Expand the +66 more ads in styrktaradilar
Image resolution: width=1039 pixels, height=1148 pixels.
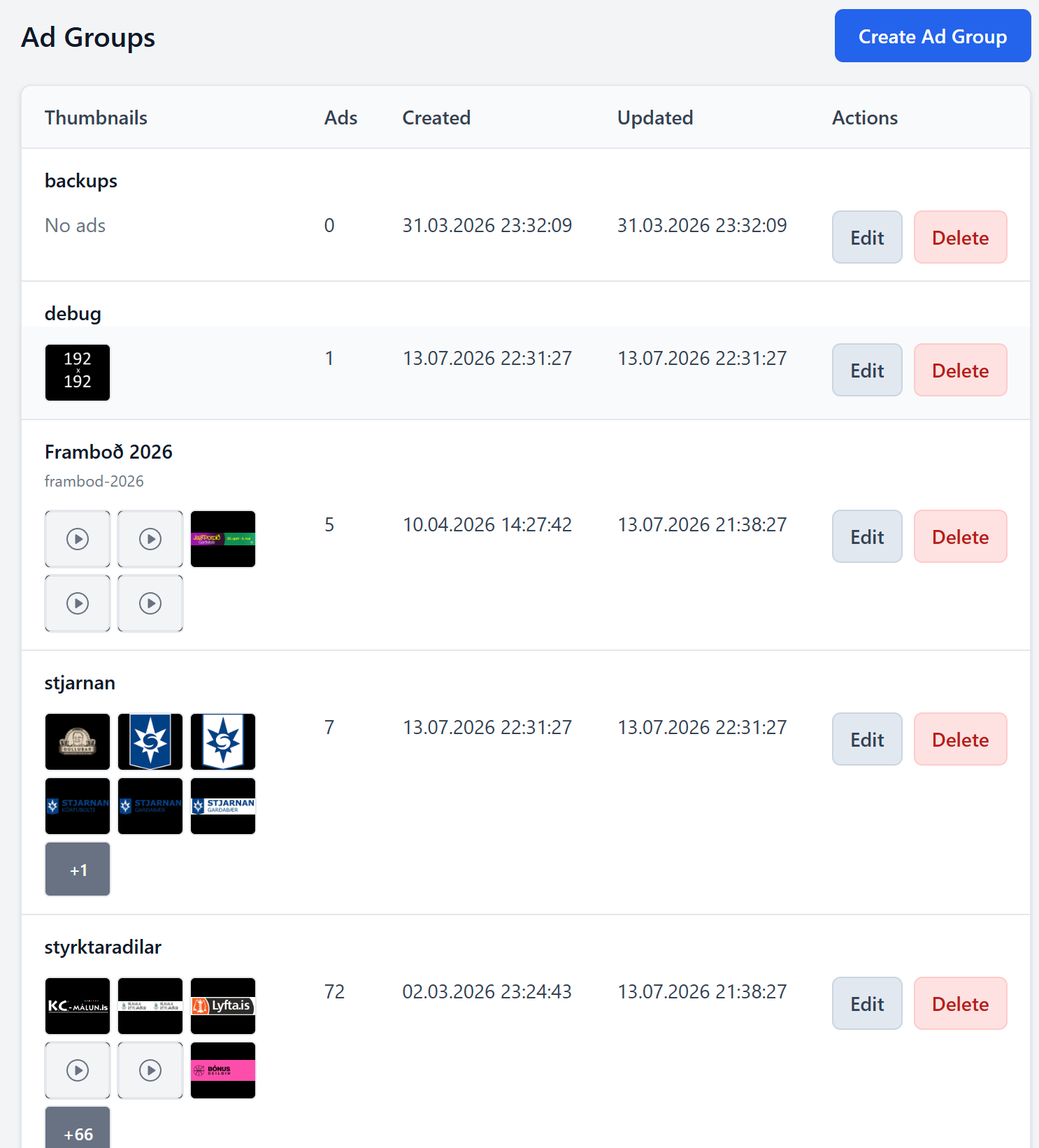coord(78,1128)
